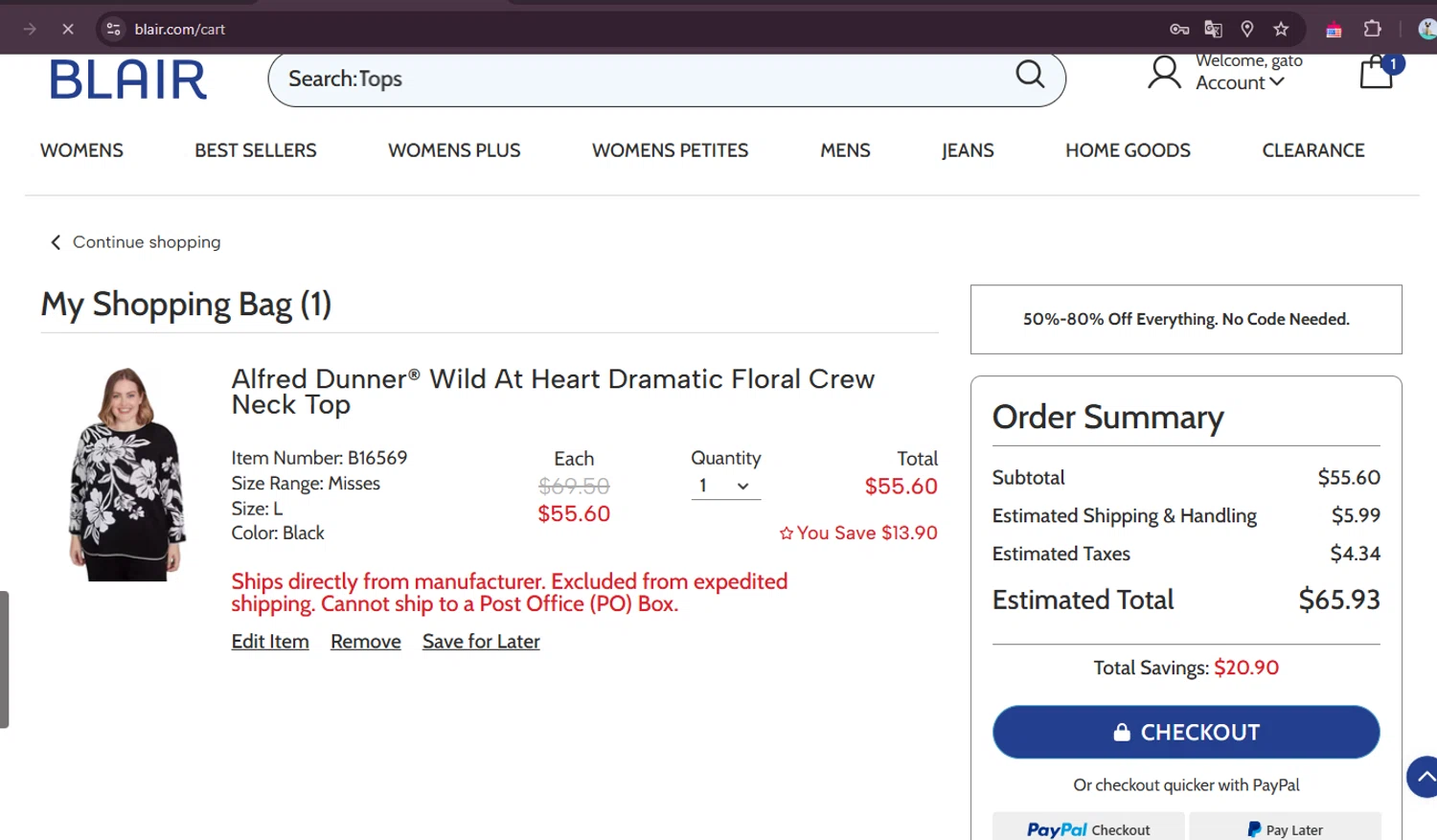Open the Quantity dropdown
The image size is (1437, 840).
point(726,487)
